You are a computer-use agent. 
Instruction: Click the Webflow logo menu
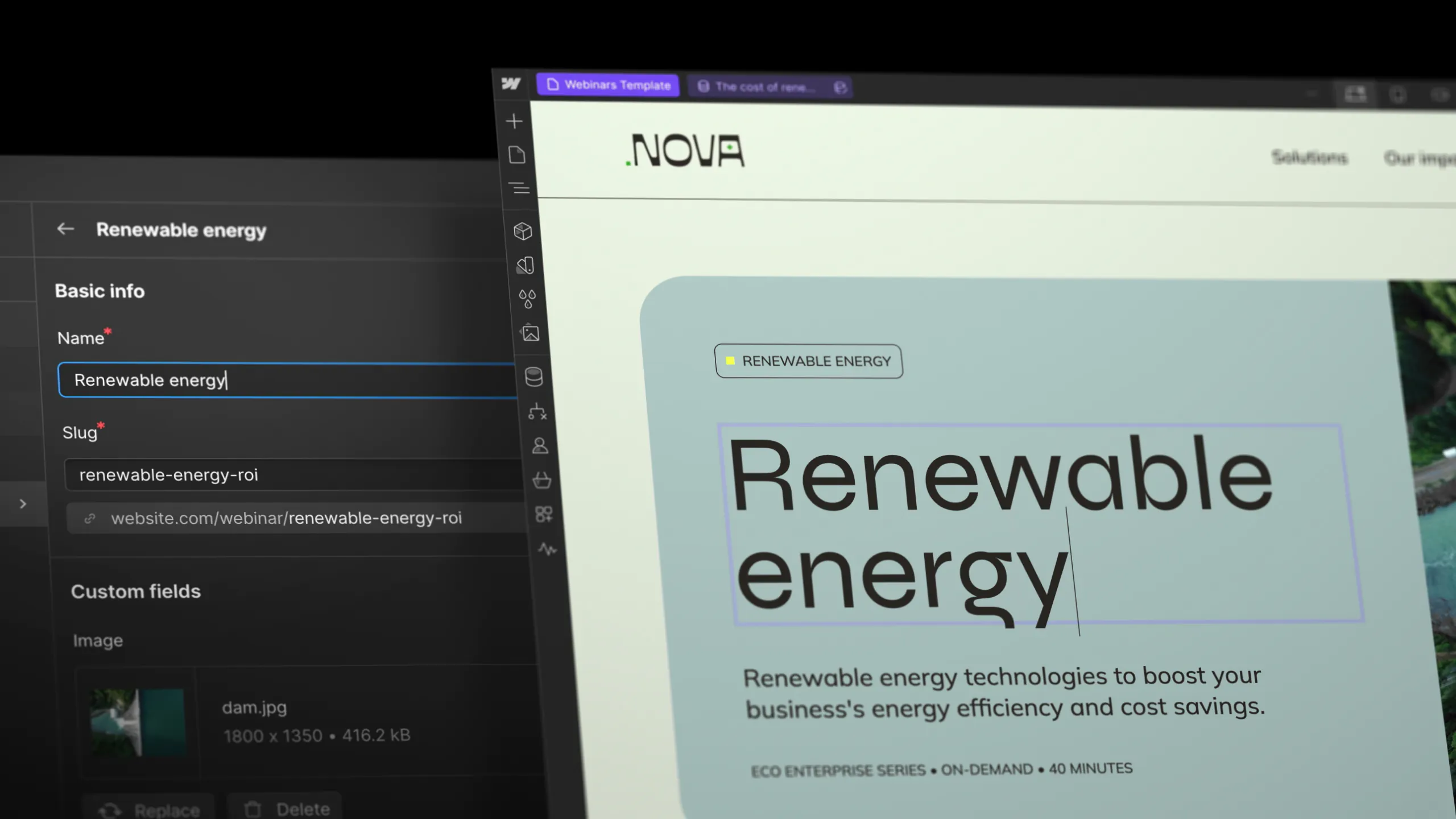pos(511,84)
